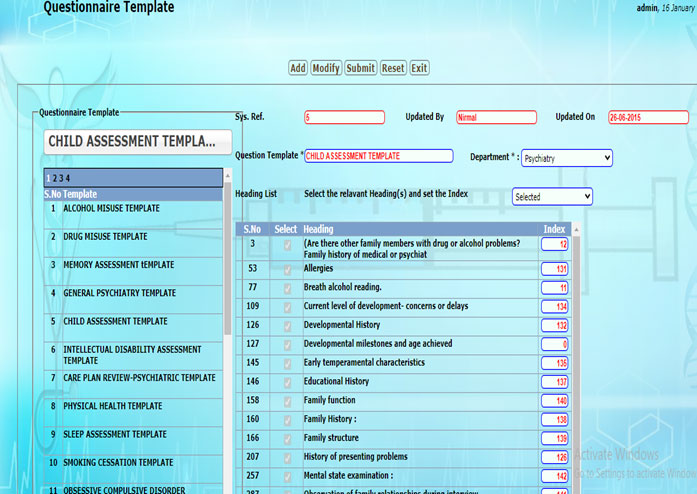Select MEMORY ASSESSMENT TEMPLATE in the list
This screenshot has width=697, height=494.
(118, 265)
